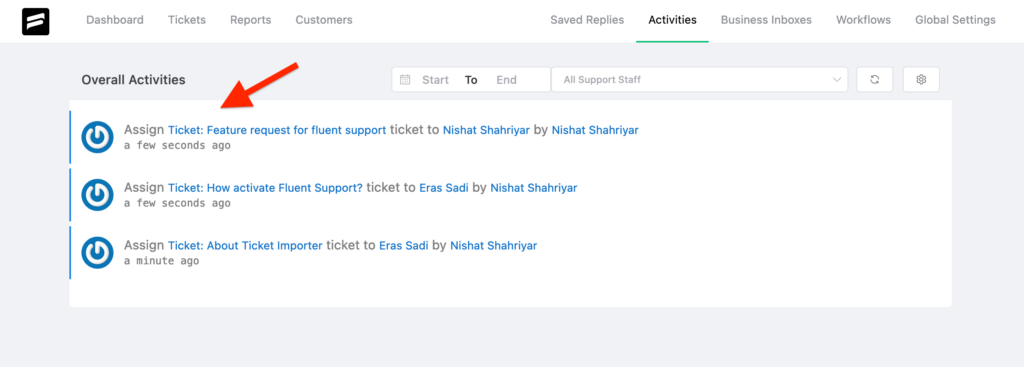Open ticket link Feature request for fluent support
This screenshot has width=1024, height=367.
[277, 130]
